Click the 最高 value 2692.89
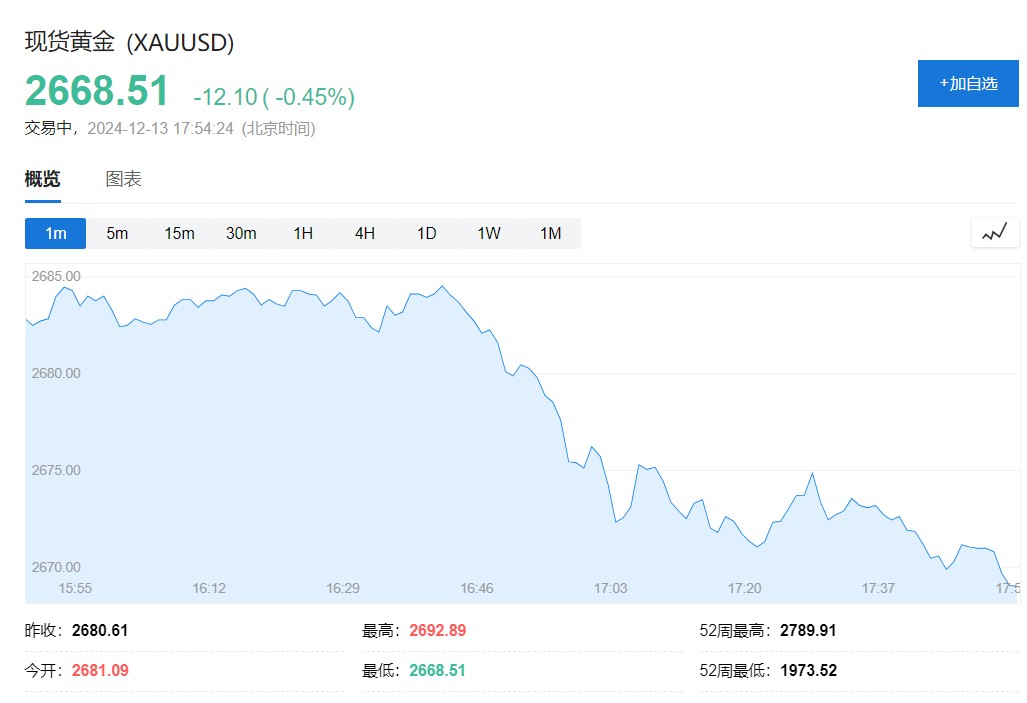 (438, 630)
